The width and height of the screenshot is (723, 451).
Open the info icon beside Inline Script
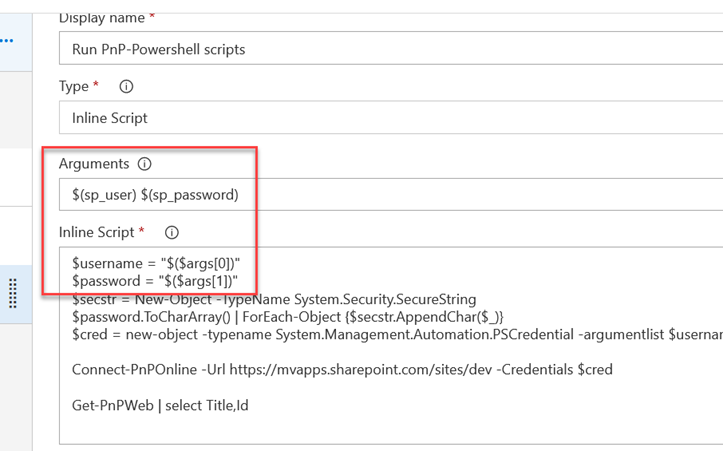point(172,233)
